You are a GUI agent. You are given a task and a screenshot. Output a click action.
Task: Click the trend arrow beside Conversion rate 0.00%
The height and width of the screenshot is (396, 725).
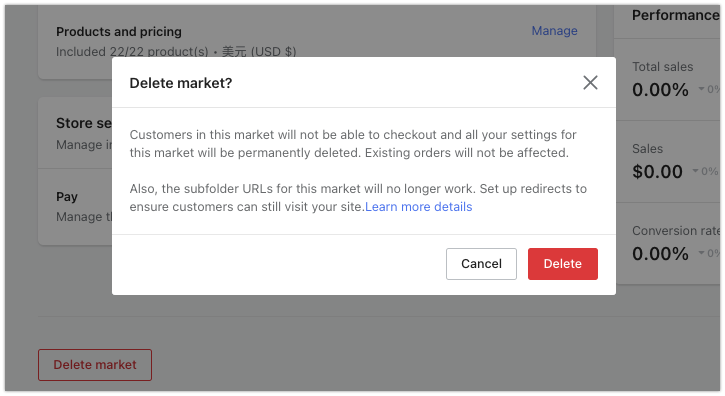701,253
